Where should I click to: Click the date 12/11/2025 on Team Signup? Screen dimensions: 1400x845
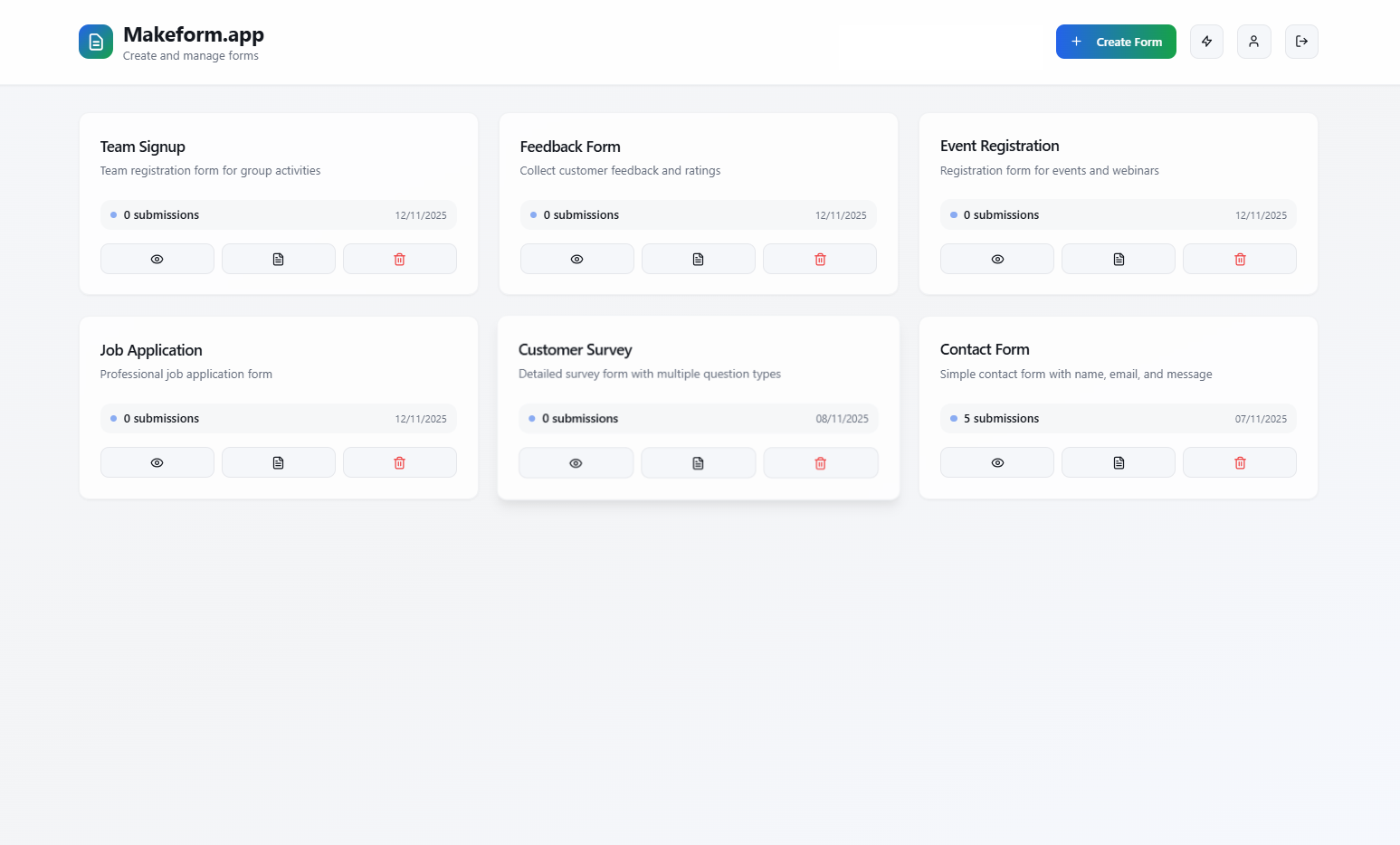tap(421, 214)
